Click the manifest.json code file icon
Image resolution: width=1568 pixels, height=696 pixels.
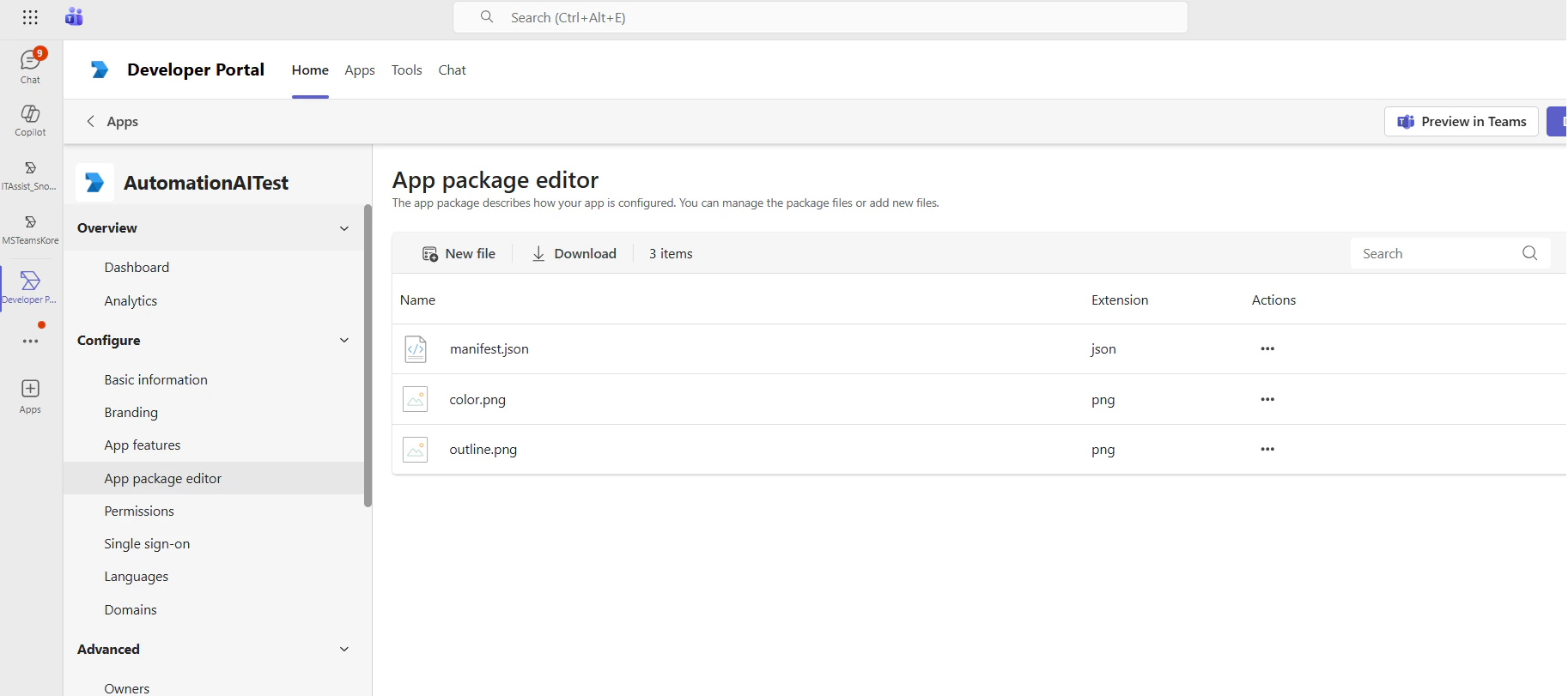point(416,348)
